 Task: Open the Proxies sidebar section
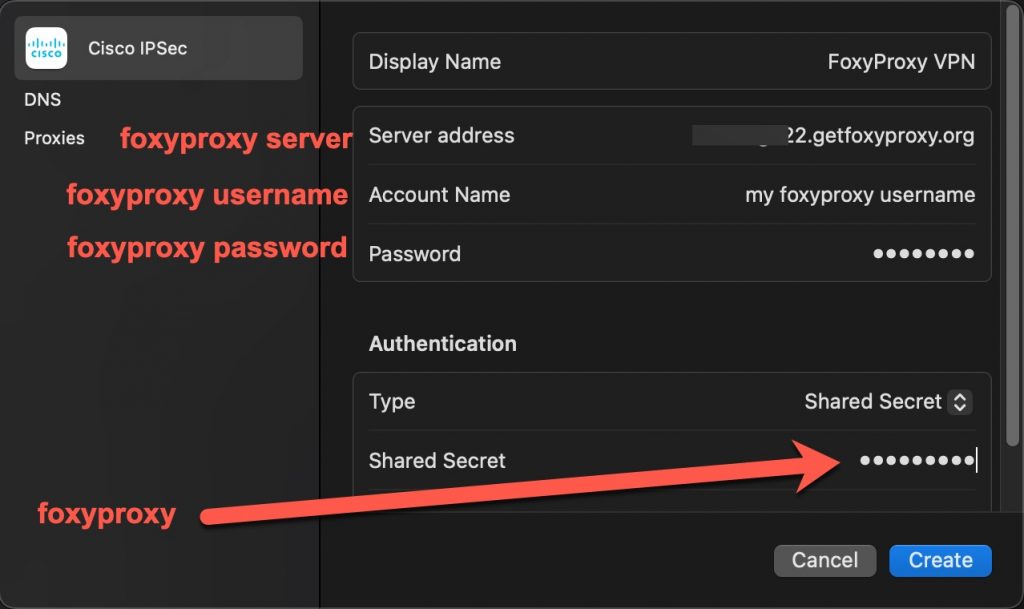point(54,138)
